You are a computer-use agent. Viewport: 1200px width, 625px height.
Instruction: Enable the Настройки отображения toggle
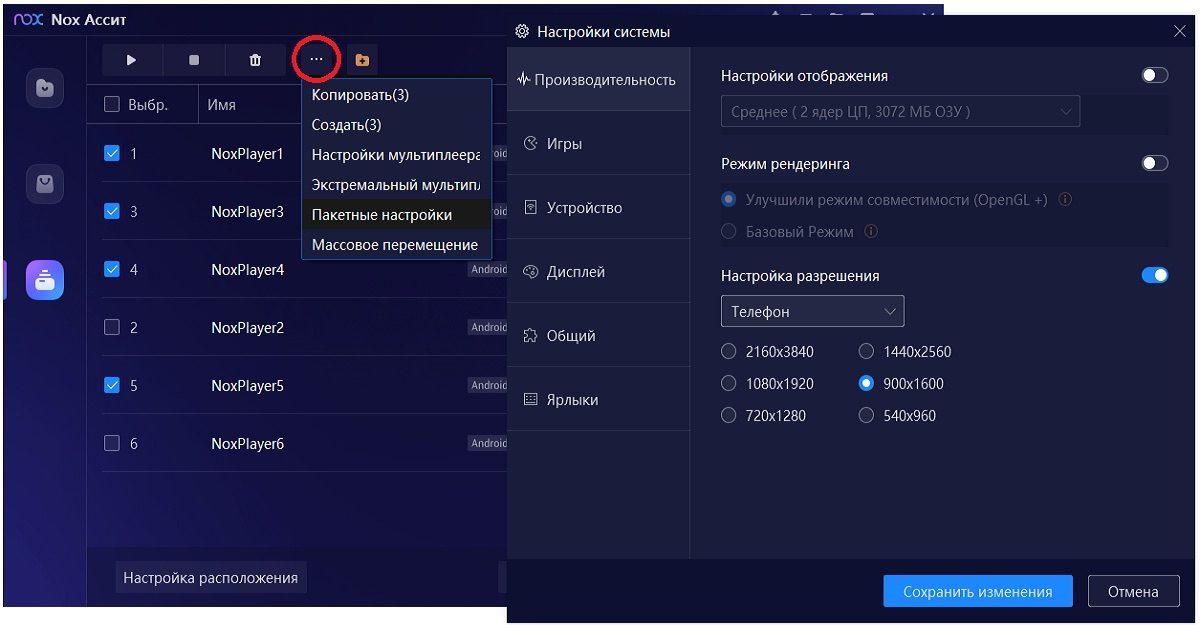[x=1154, y=75]
